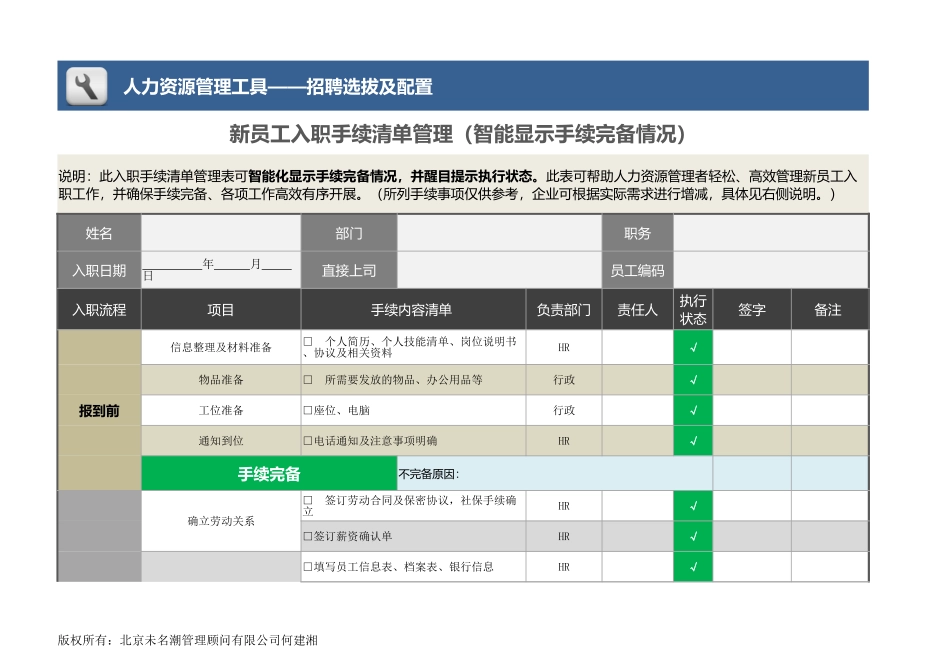The image size is (950, 672).
Task: Toggle the checkbox for 所需要发放的物品
Action: coord(307,380)
